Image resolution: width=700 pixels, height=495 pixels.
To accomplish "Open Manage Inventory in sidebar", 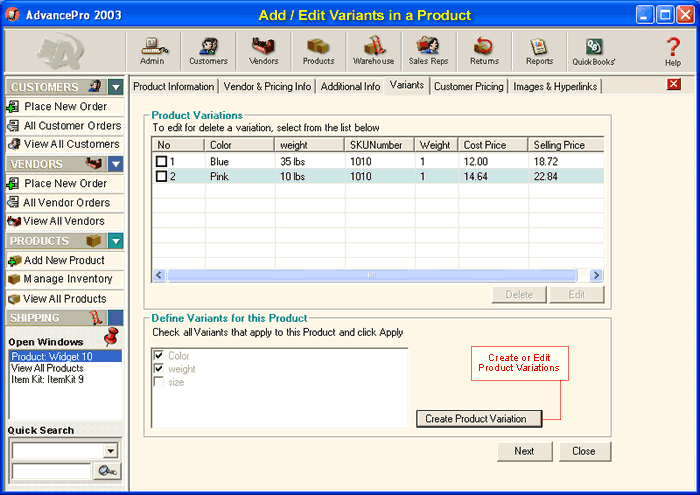I will pos(65,279).
